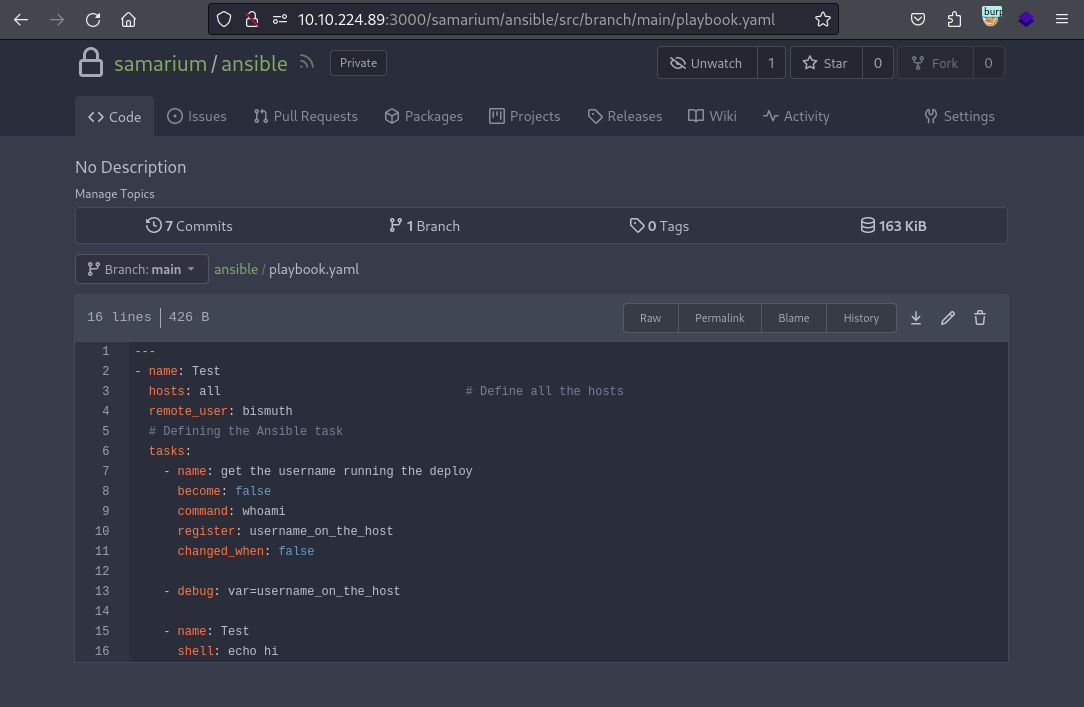Click the text 'remote_user: bismuth'
This screenshot has width=1084, height=707.
(221, 411)
